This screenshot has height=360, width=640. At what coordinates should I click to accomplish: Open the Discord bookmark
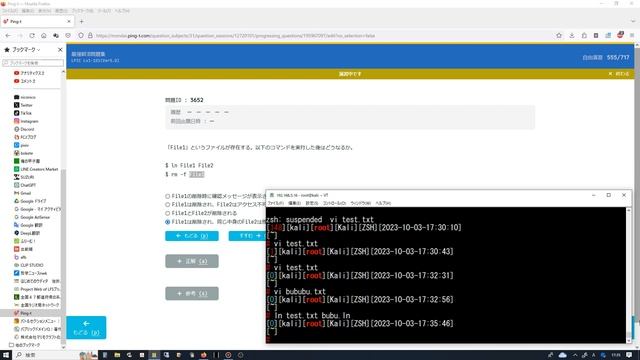(24, 129)
